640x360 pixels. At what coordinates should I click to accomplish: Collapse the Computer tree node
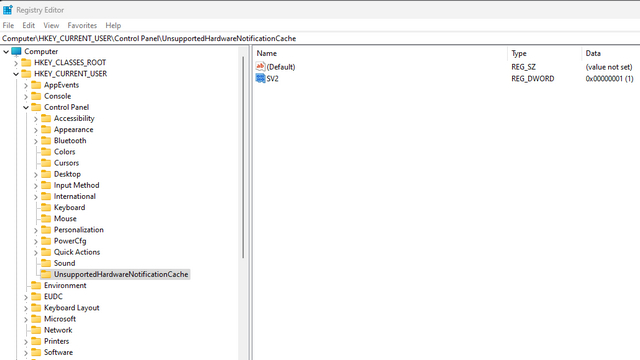click(6, 52)
